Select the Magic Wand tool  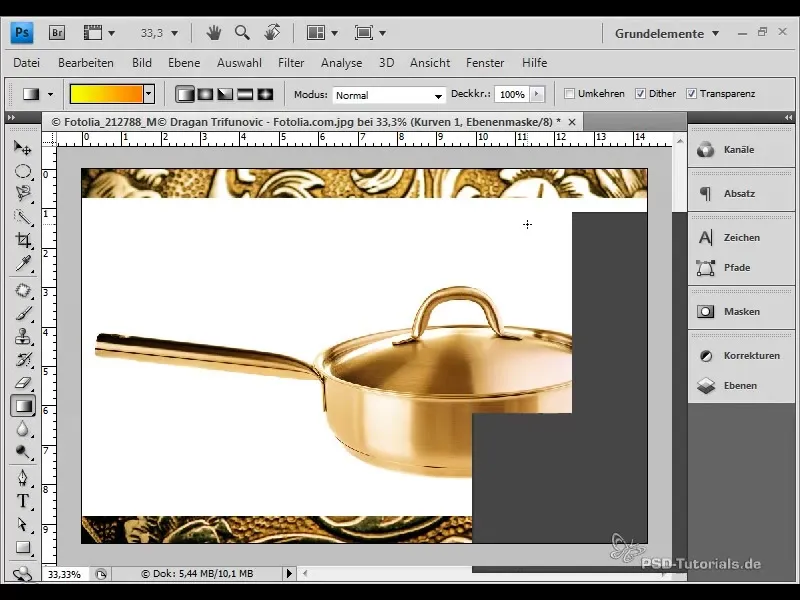[22, 217]
